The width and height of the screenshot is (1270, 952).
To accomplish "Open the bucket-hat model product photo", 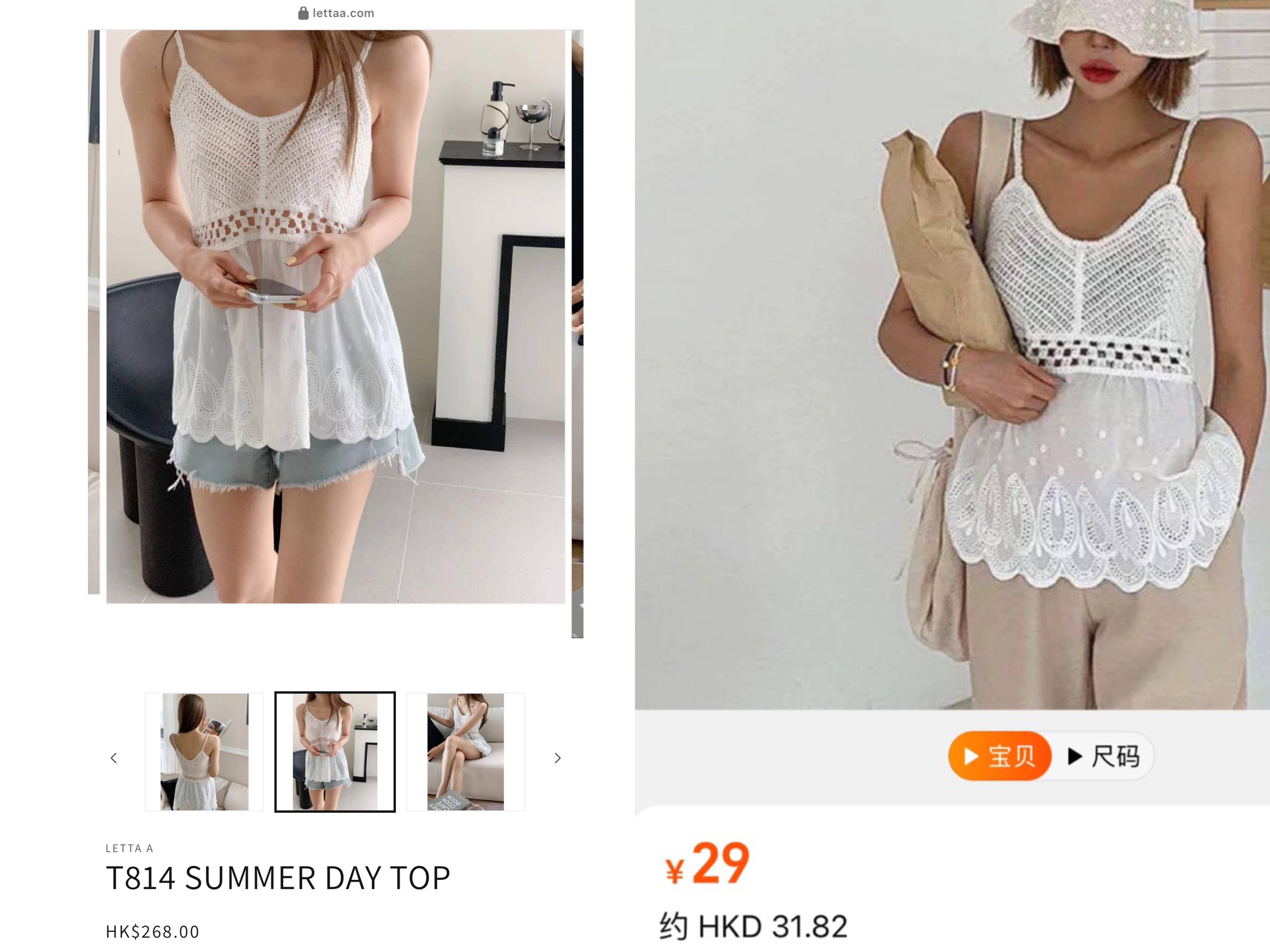I will point(952,355).
